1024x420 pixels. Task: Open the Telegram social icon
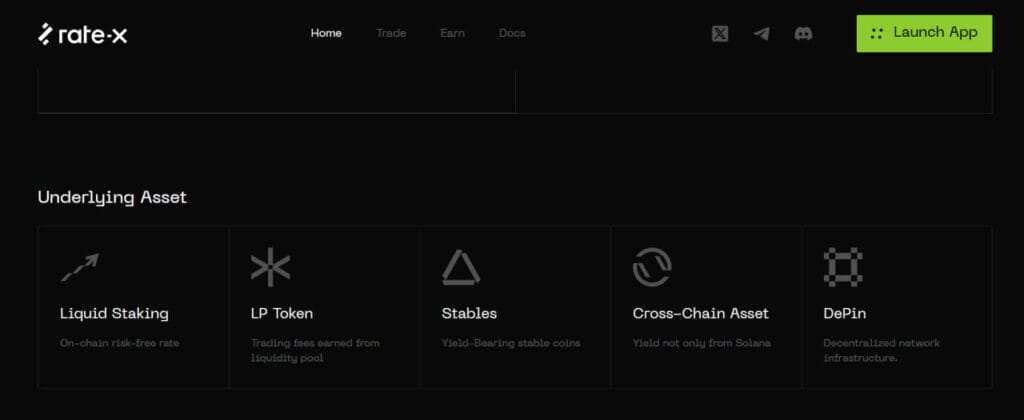761,33
